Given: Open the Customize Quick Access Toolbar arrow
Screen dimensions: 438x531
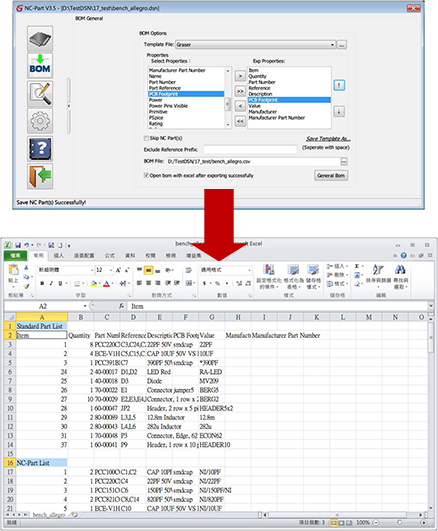Looking at the screenshot, I should 69,245.
